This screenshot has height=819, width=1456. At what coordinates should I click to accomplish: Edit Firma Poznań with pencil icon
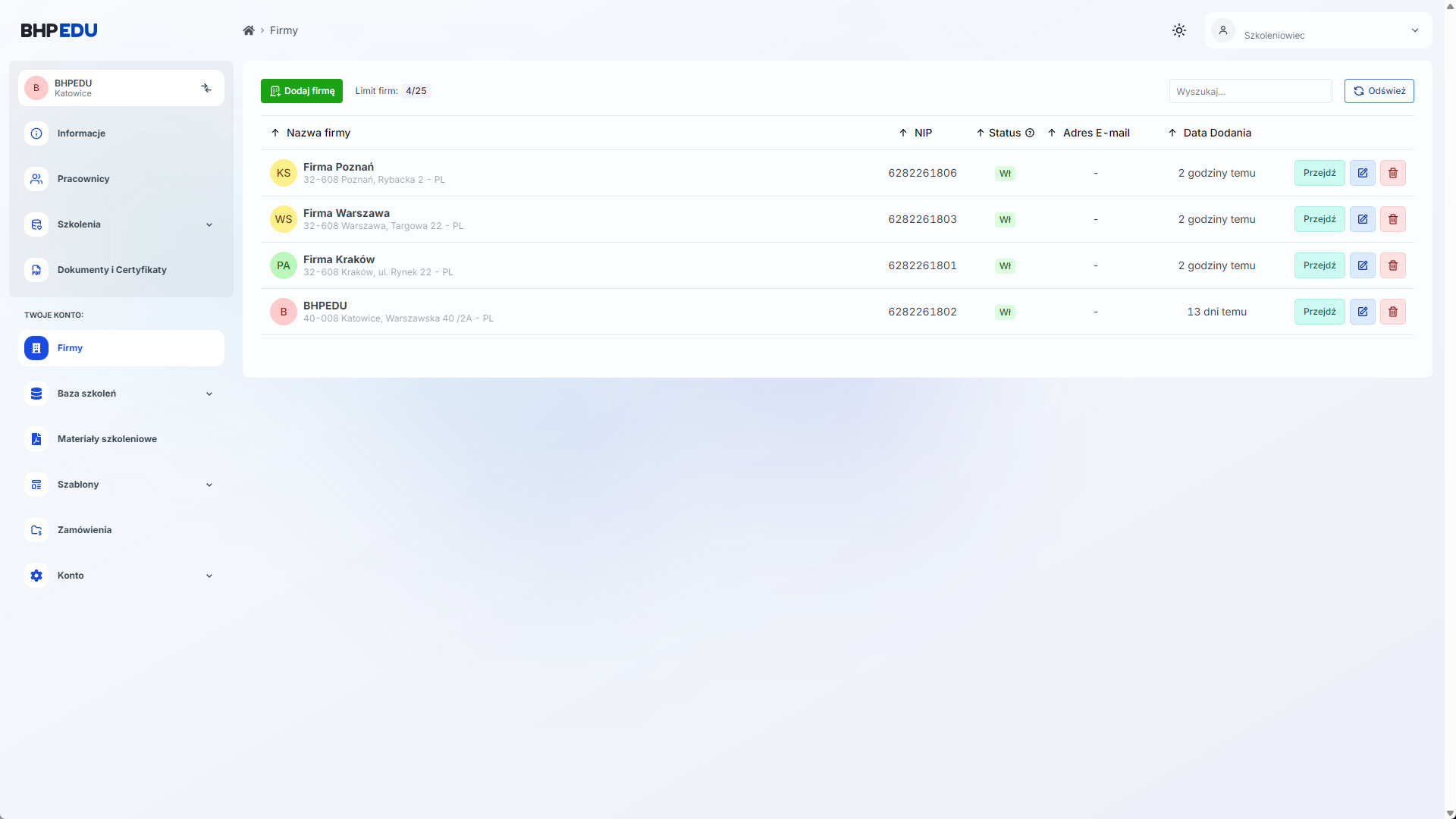tap(1362, 173)
